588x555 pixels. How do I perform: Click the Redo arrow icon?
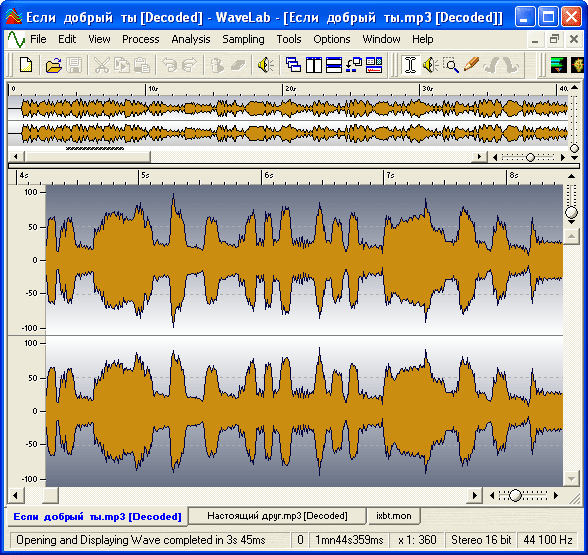pyautogui.click(x=189, y=65)
